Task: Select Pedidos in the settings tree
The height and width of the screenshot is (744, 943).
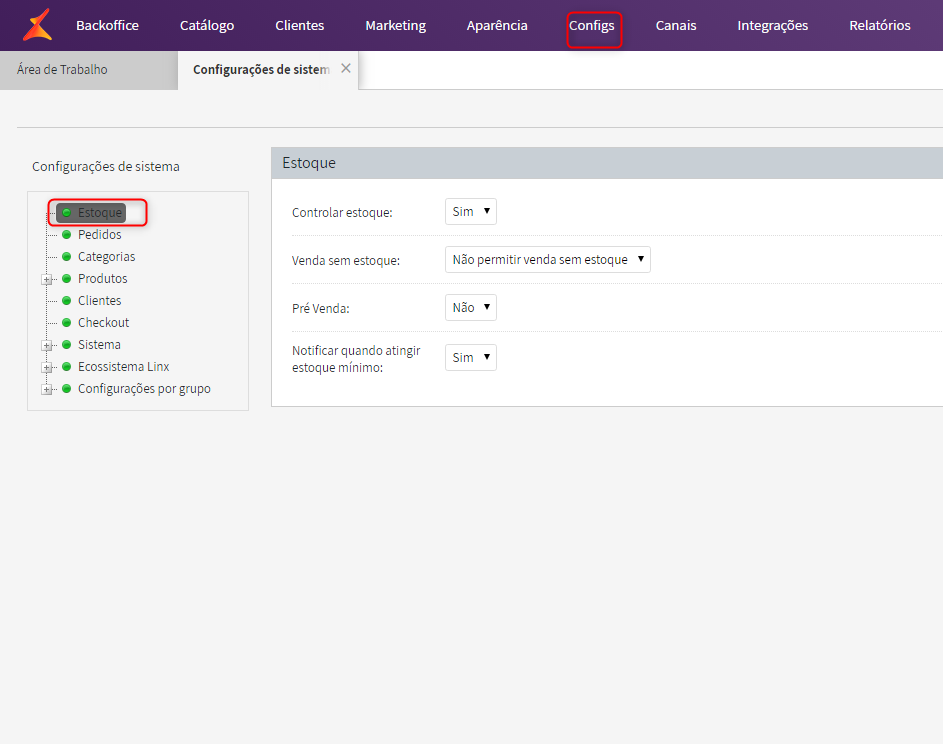Action: tap(100, 235)
